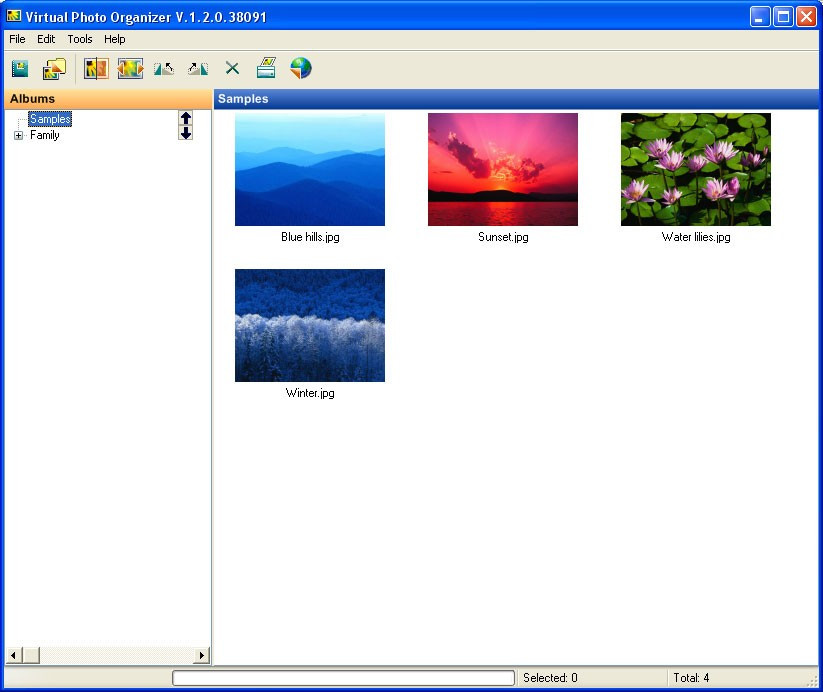This screenshot has height=692, width=823.
Task: Click the application icon in title bar
Action: click(x=14, y=16)
